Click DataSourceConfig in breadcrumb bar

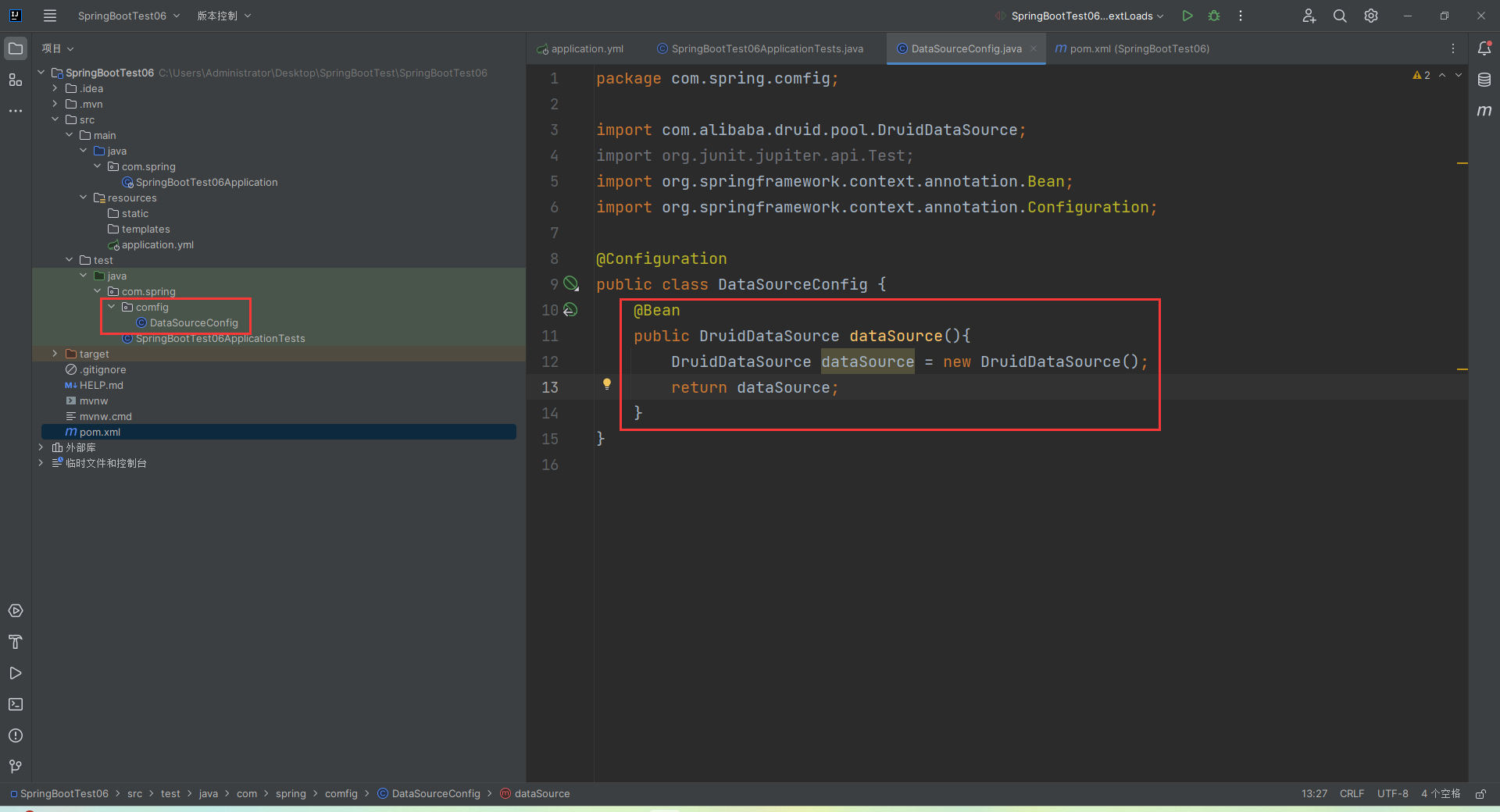pyautogui.click(x=429, y=793)
